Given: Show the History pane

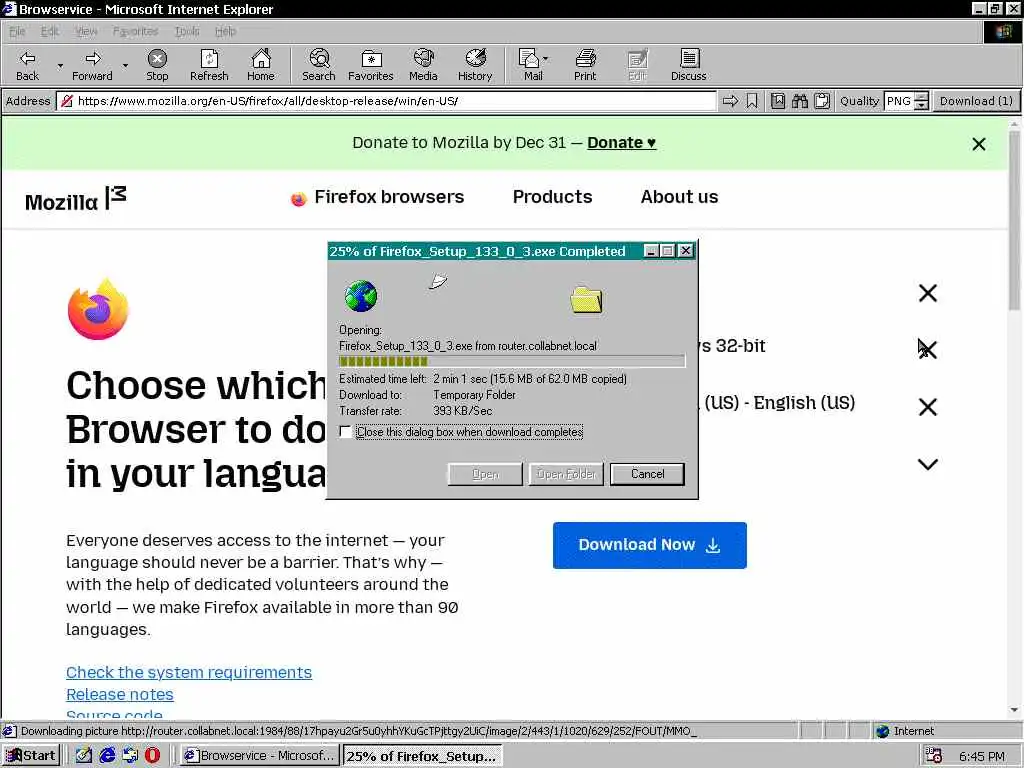Looking at the screenshot, I should (475, 65).
